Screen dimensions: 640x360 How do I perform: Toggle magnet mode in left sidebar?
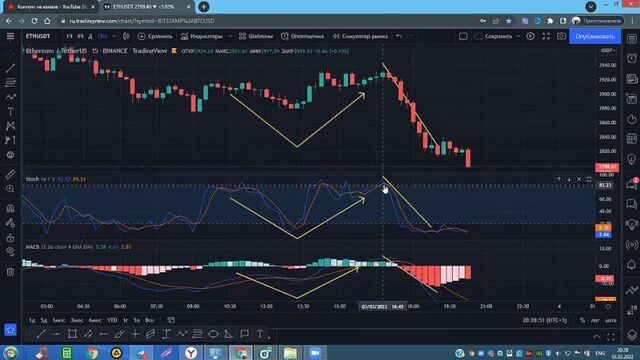pos(10,208)
